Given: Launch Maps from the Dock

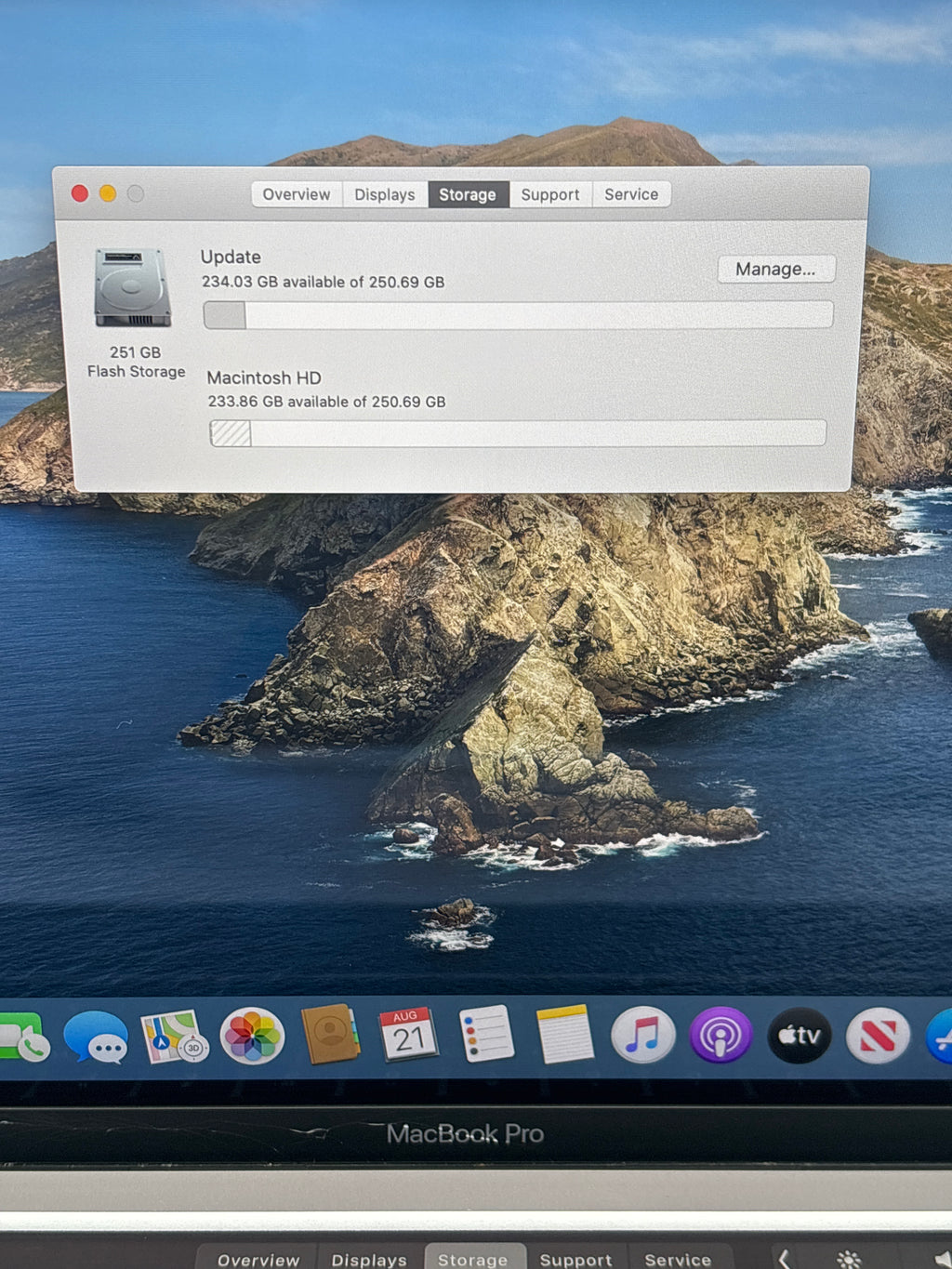Looking at the screenshot, I should pyautogui.click(x=174, y=1037).
